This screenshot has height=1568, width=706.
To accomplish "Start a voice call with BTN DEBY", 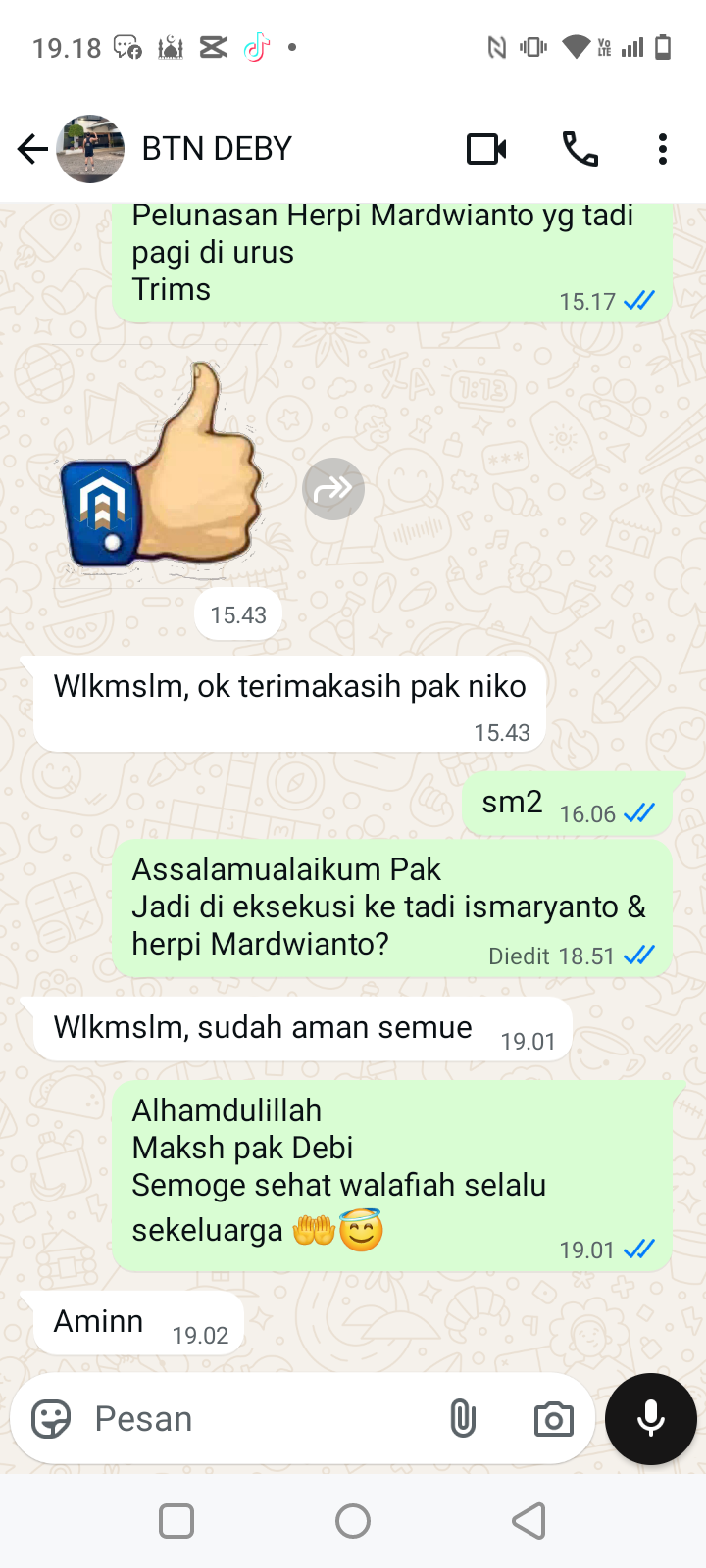I will tap(580, 149).
